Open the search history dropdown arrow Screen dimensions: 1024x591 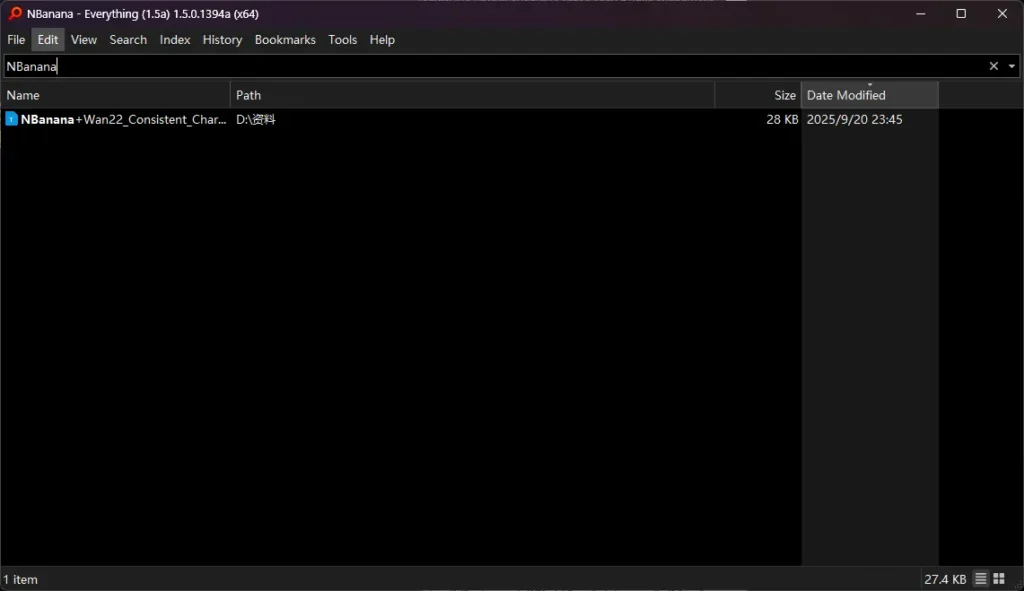tap(1012, 66)
